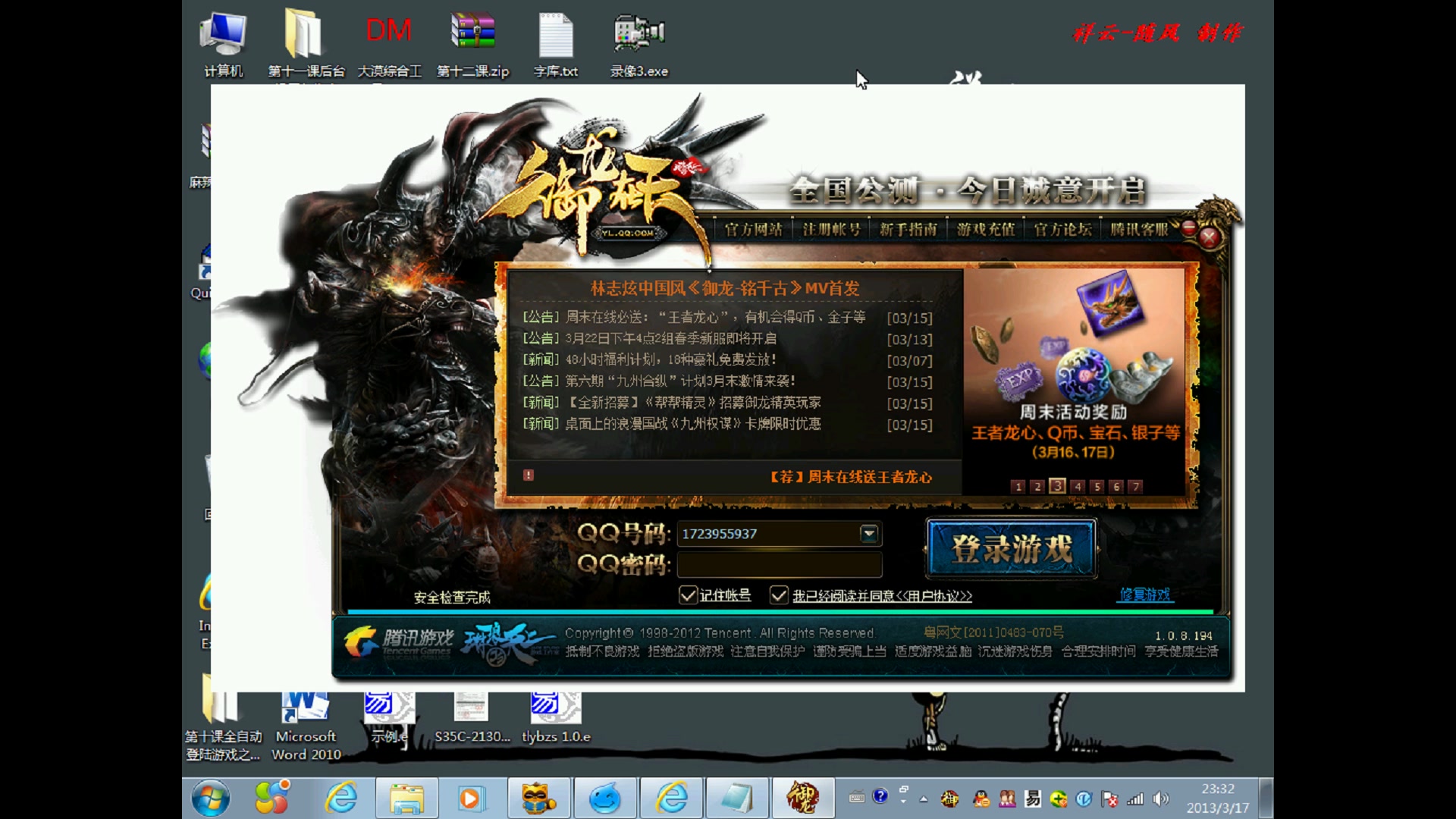Toggle the 记住帐号 checkbox
Viewport: 1456px width, 819px height.
688,595
